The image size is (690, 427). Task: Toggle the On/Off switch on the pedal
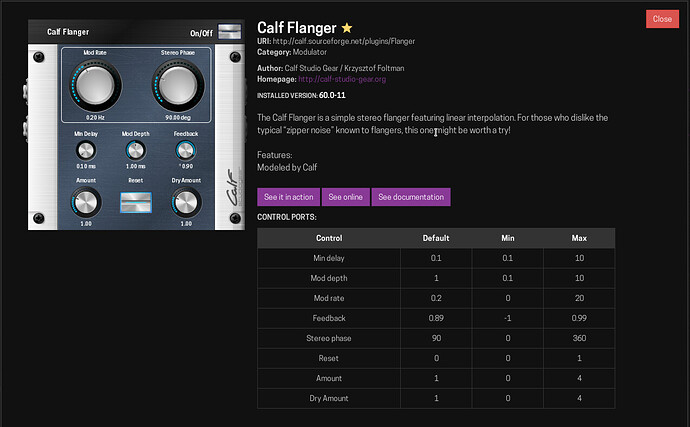[x=229, y=32]
